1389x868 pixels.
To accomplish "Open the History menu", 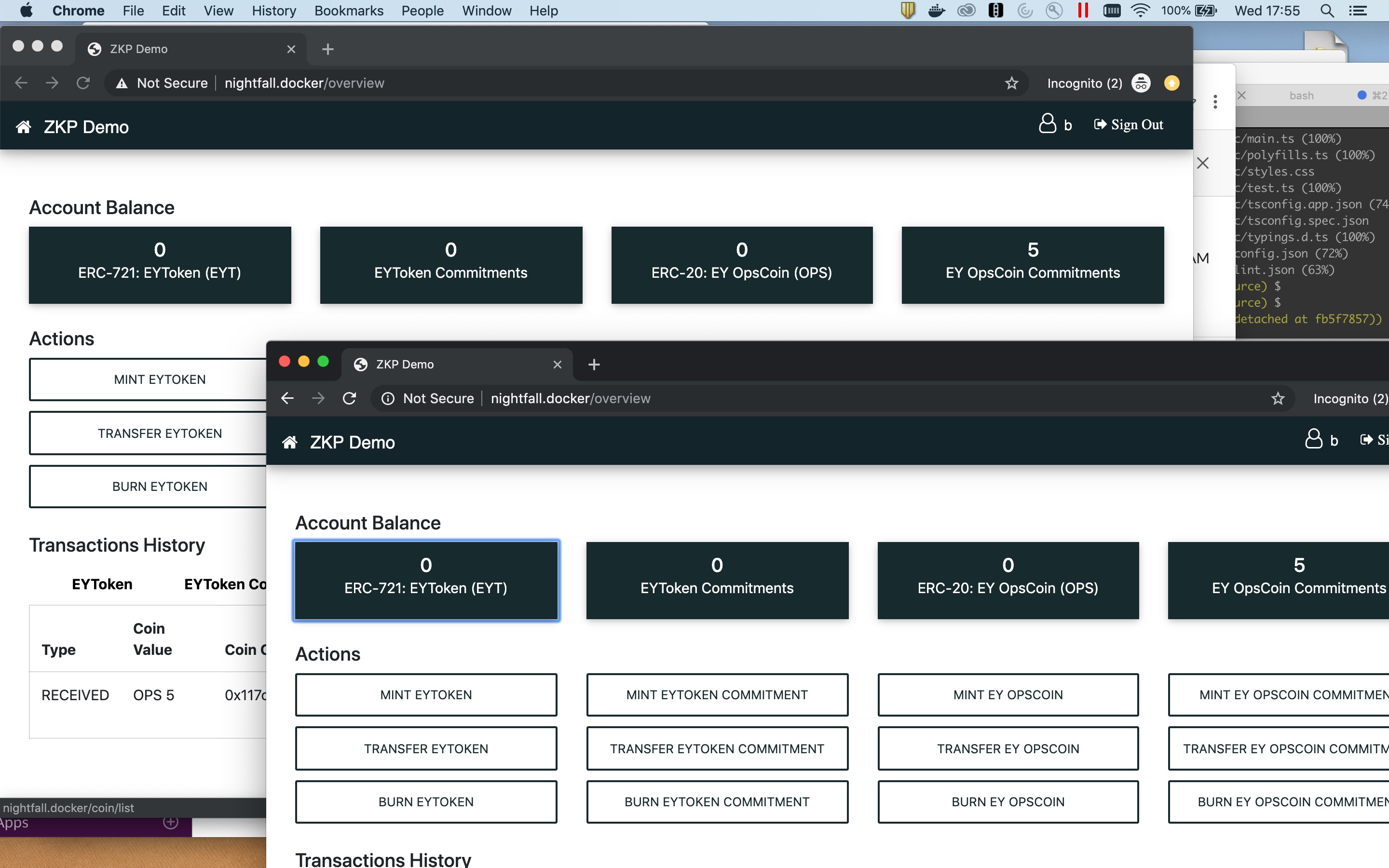I will pyautogui.click(x=274, y=10).
